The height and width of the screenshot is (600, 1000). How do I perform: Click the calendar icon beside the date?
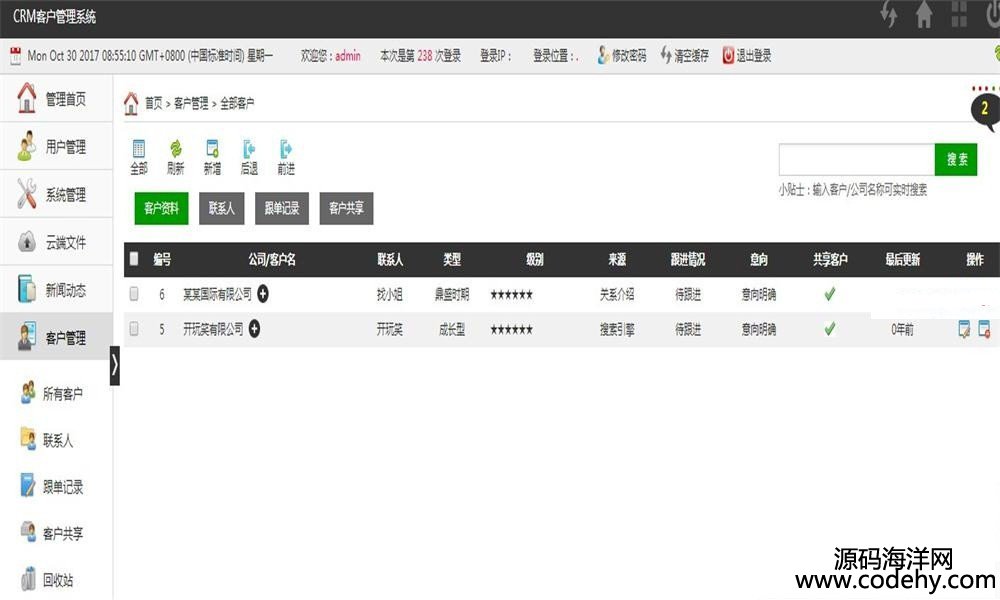[x=15, y=56]
